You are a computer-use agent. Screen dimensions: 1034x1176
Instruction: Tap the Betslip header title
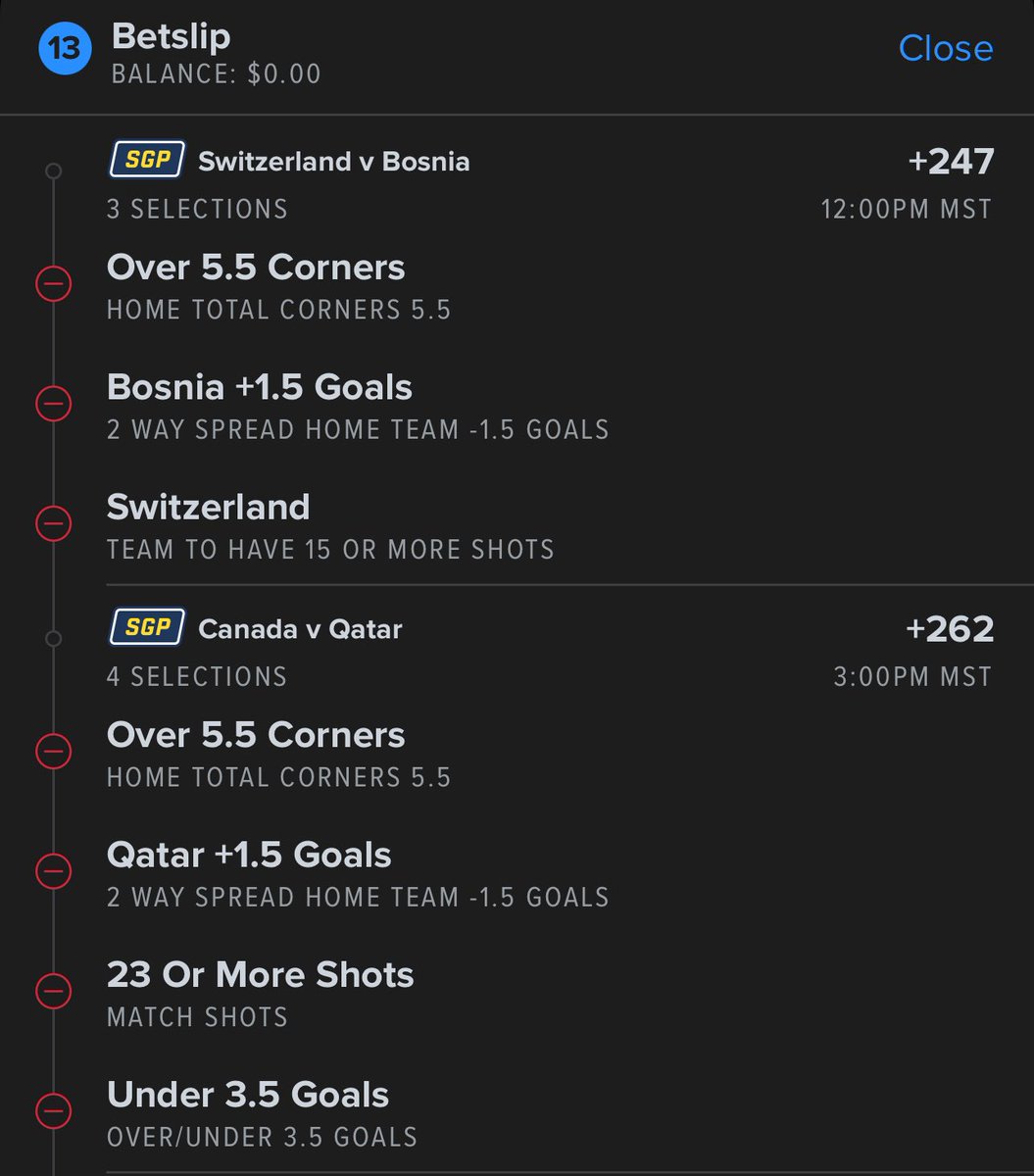point(172,36)
